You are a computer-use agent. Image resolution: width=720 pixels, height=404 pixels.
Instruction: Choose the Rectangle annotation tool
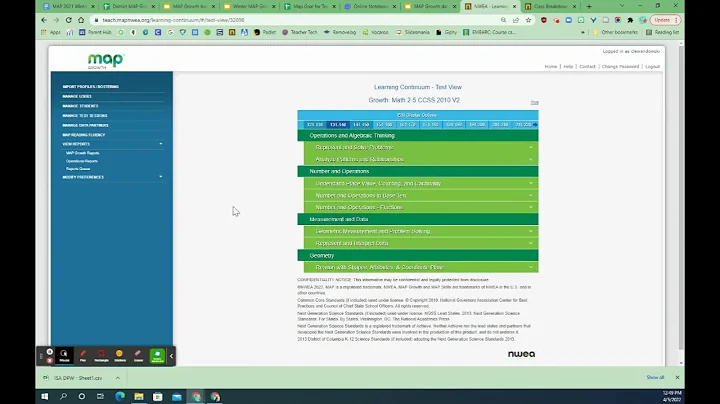pos(101,355)
